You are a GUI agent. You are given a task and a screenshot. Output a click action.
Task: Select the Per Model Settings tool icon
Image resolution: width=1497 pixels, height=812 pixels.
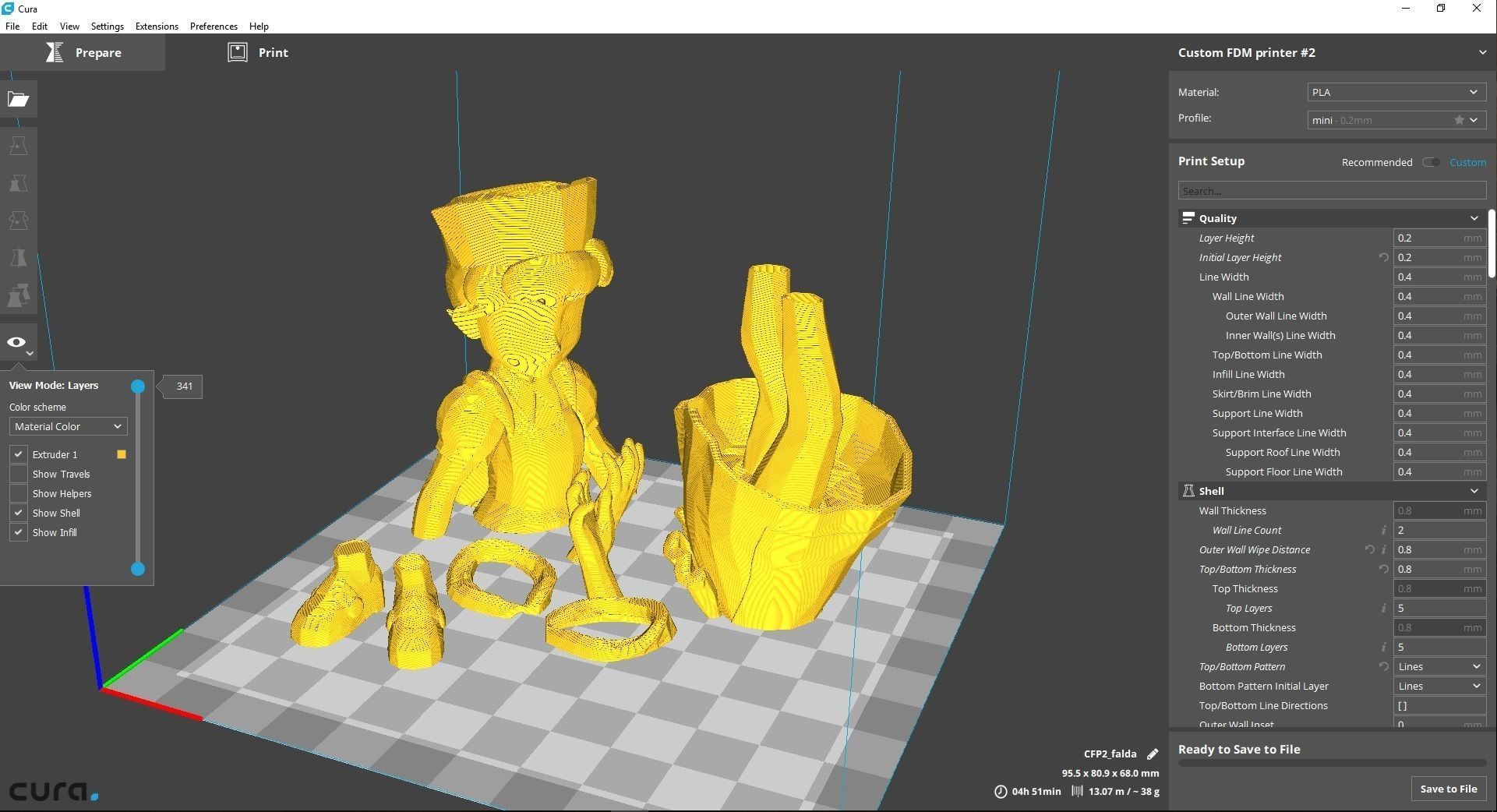pos(19,295)
